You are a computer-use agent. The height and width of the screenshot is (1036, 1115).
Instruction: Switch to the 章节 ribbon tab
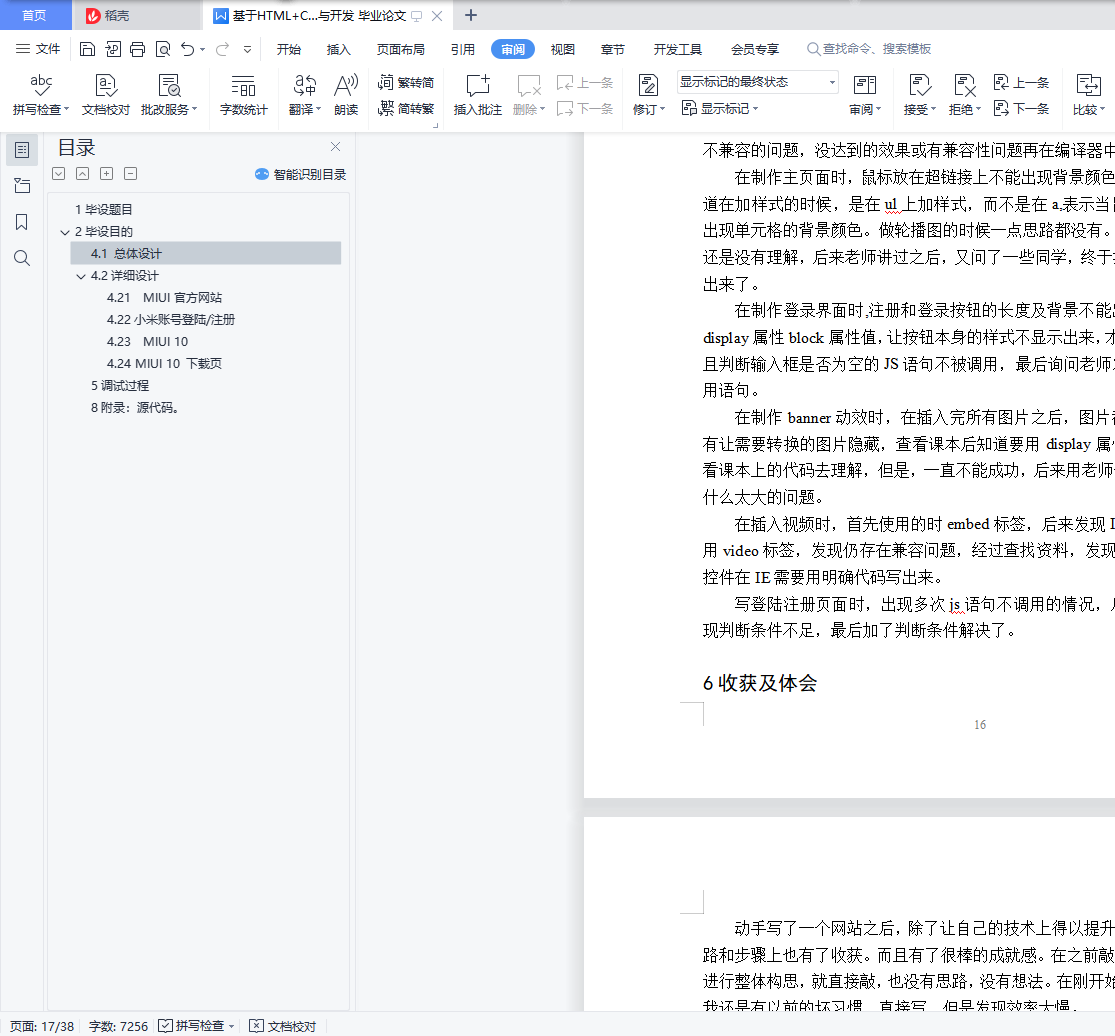pyautogui.click(x=612, y=49)
